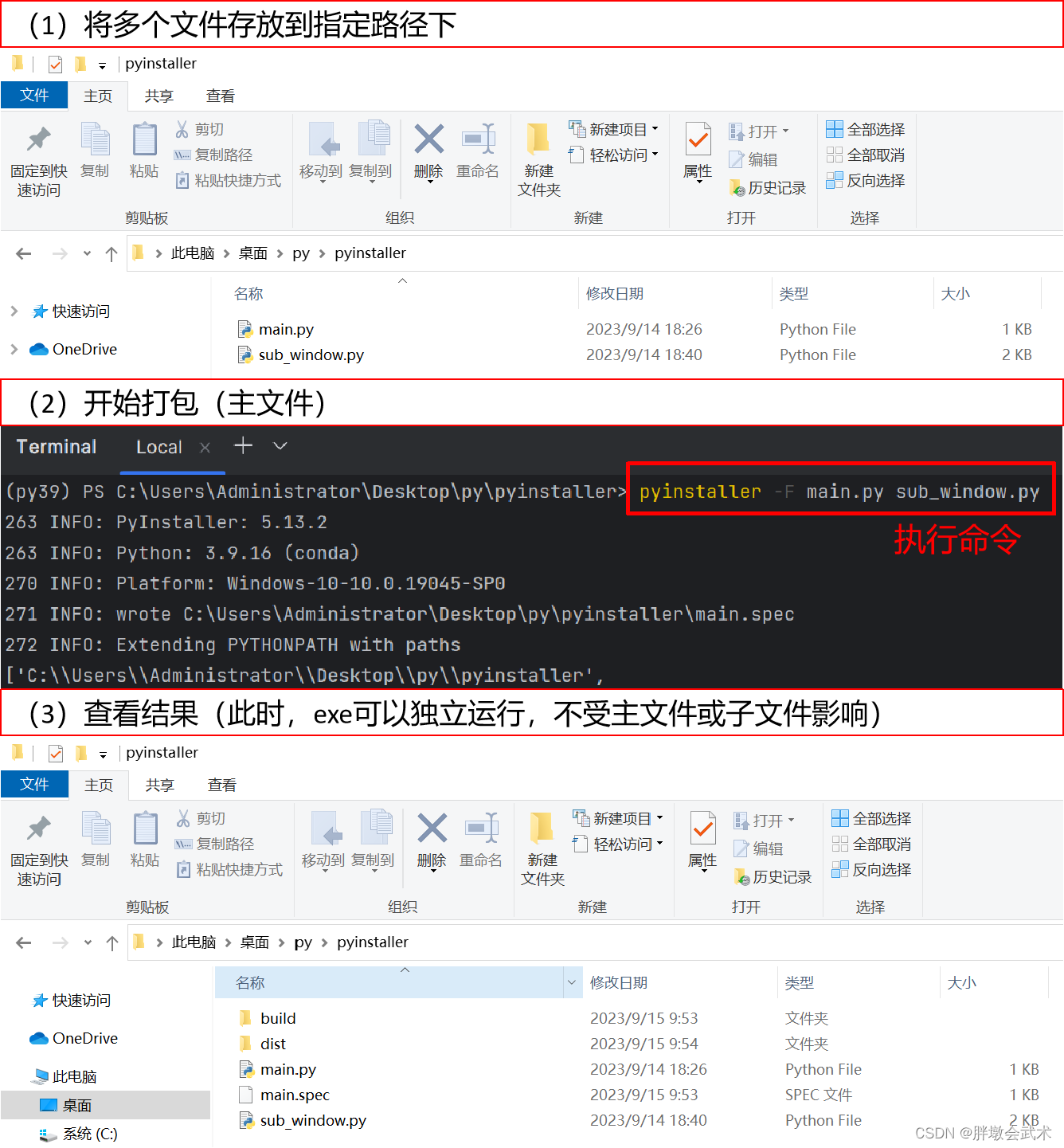Screen dimensions: 1064x1148
Task: Click the back arrow in top Explorer navigation
Action: (24, 253)
